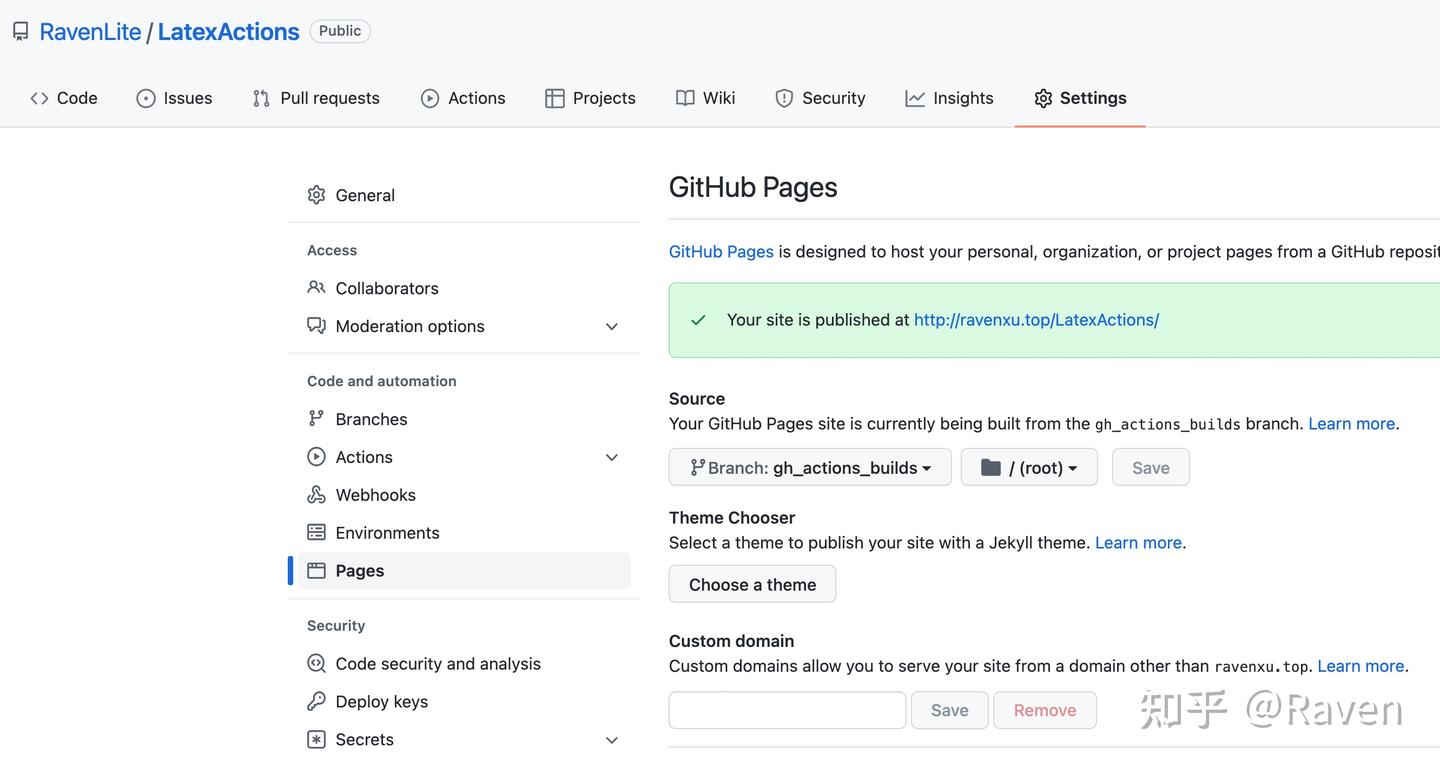The height and width of the screenshot is (767, 1440).
Task: Select the Pages item in the sidebar
Action: 360,570
